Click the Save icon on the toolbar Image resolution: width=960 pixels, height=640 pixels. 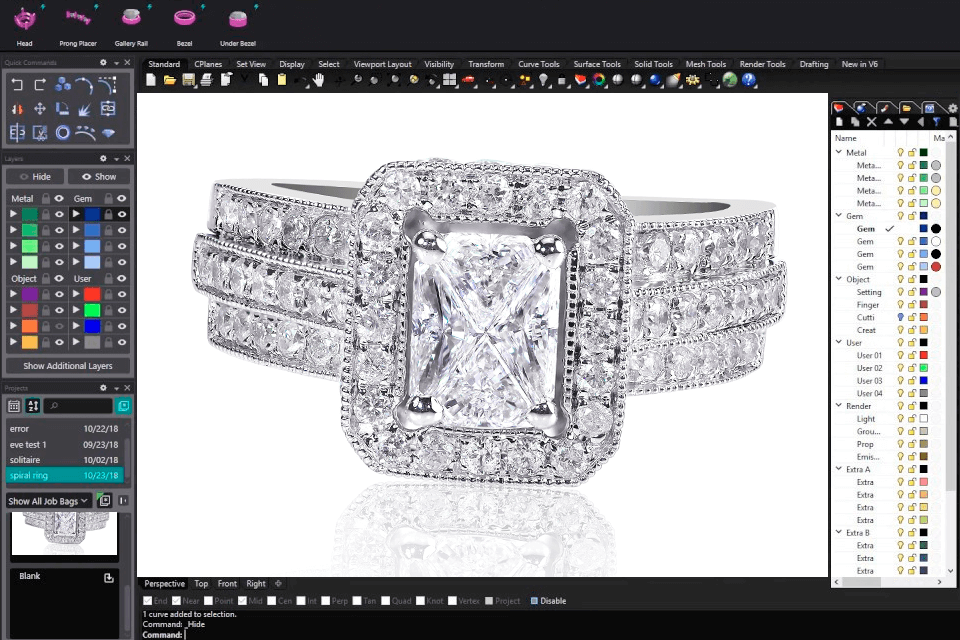[190, 80]
